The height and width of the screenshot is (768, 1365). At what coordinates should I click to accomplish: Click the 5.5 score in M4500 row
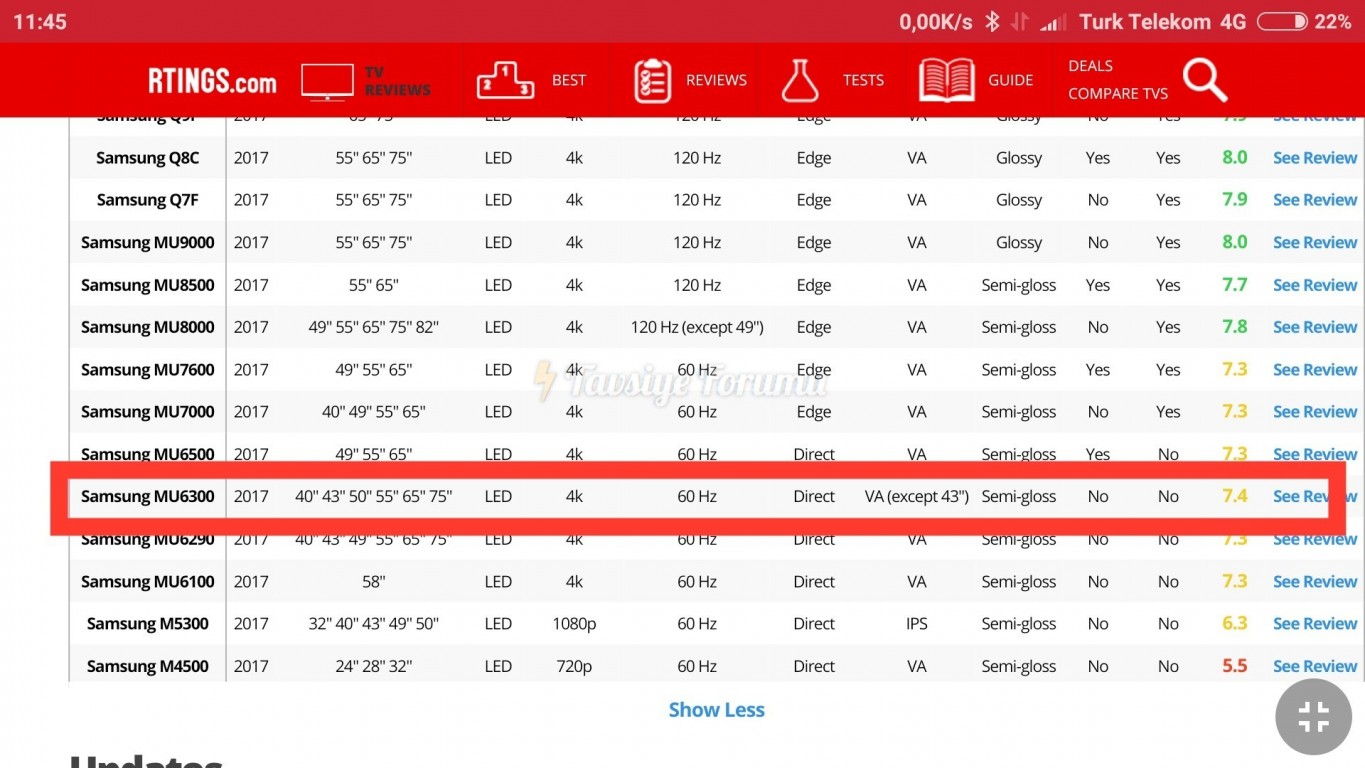(1235, 666)
